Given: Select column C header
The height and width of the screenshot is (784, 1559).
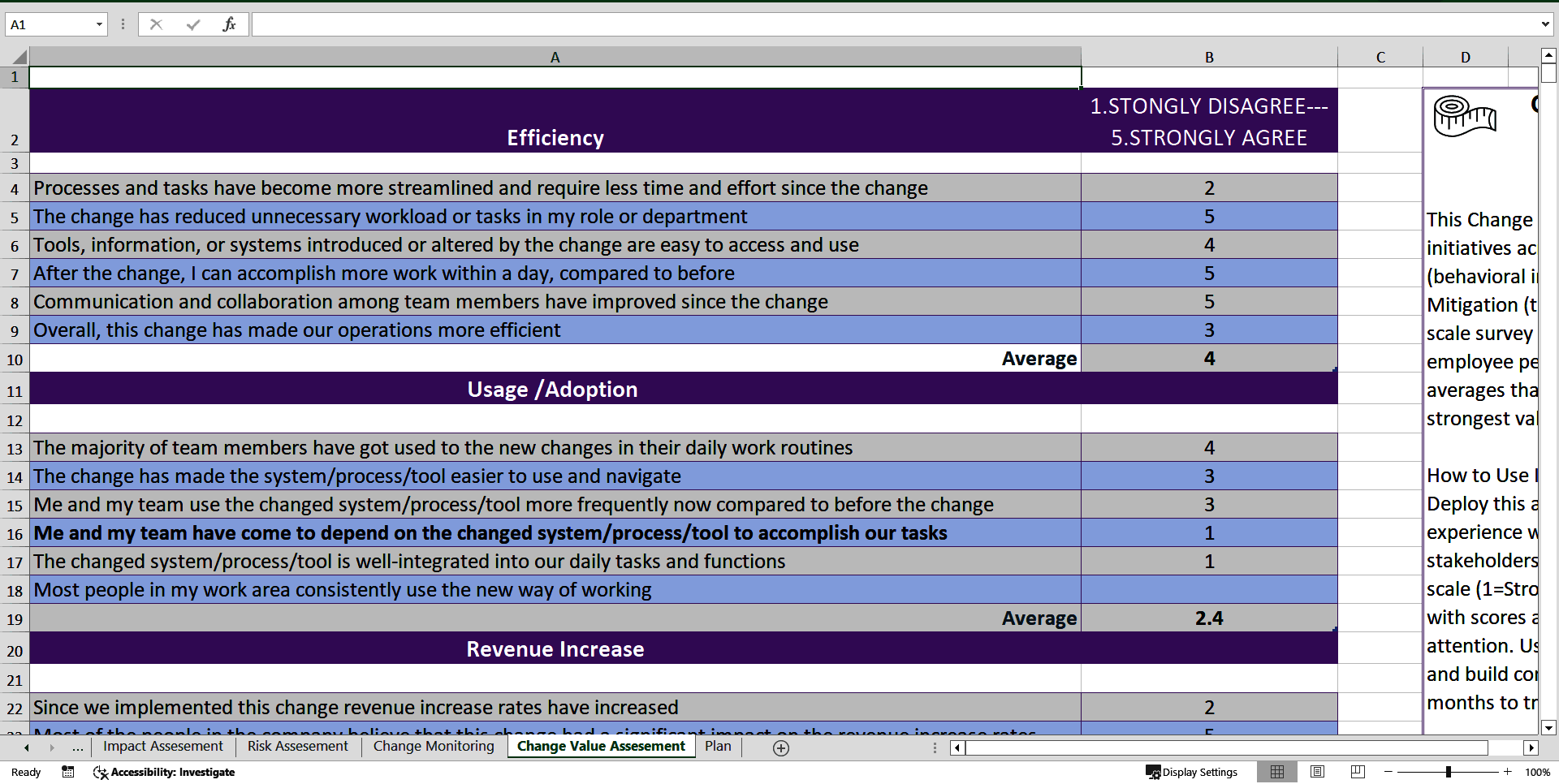Looking at the screenshot, I should (1380, 57).
